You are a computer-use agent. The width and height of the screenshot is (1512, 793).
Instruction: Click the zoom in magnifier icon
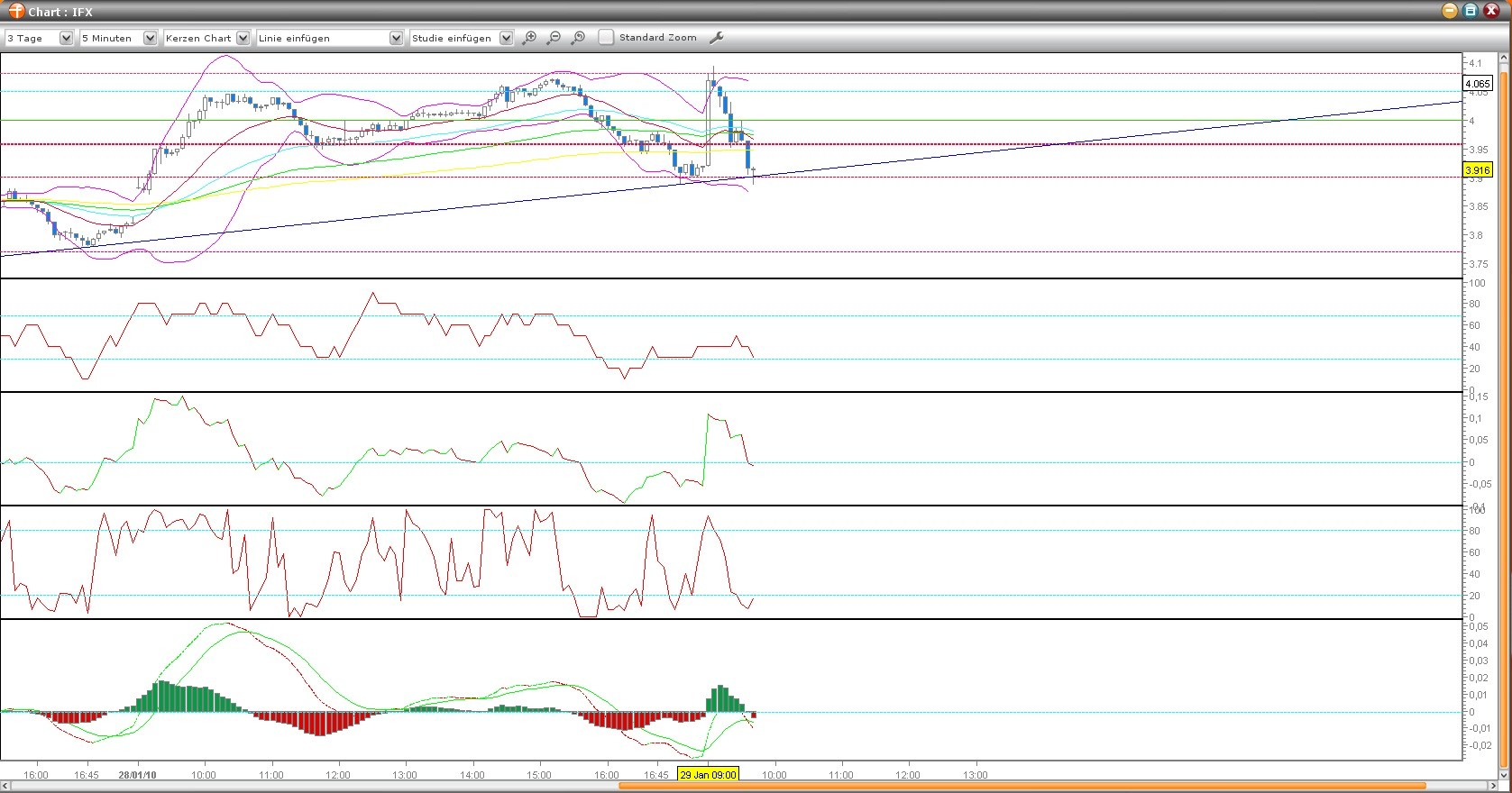pyautogui.click(x=529, y=38)
